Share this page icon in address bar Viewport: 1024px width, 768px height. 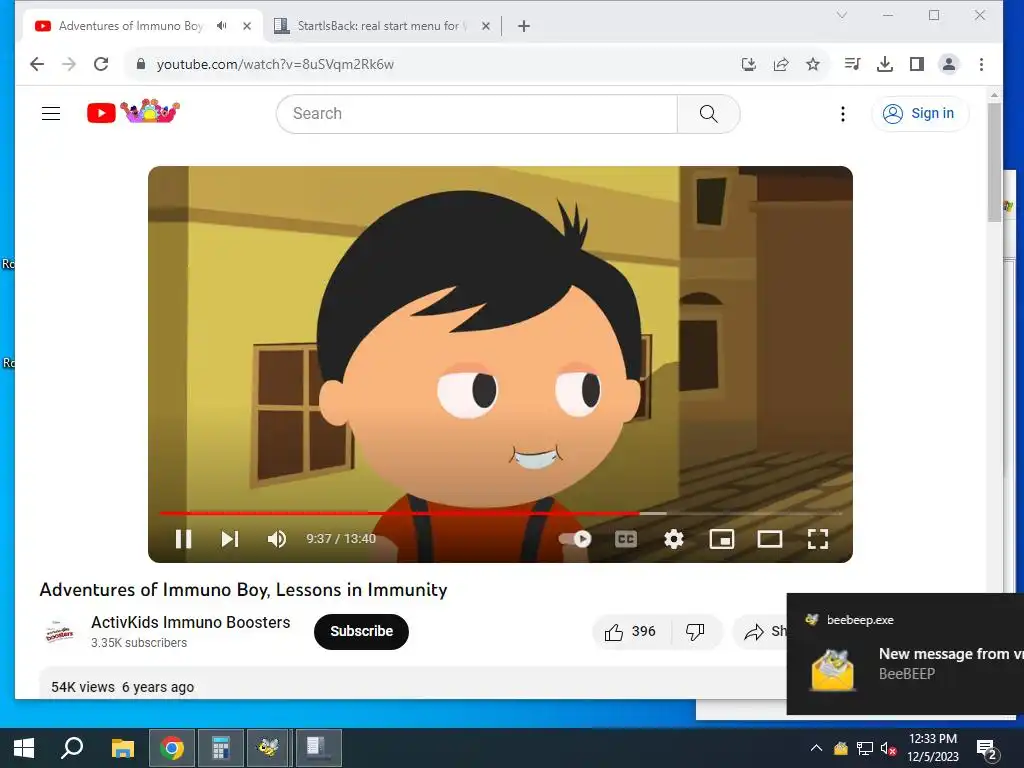point(781,64)
